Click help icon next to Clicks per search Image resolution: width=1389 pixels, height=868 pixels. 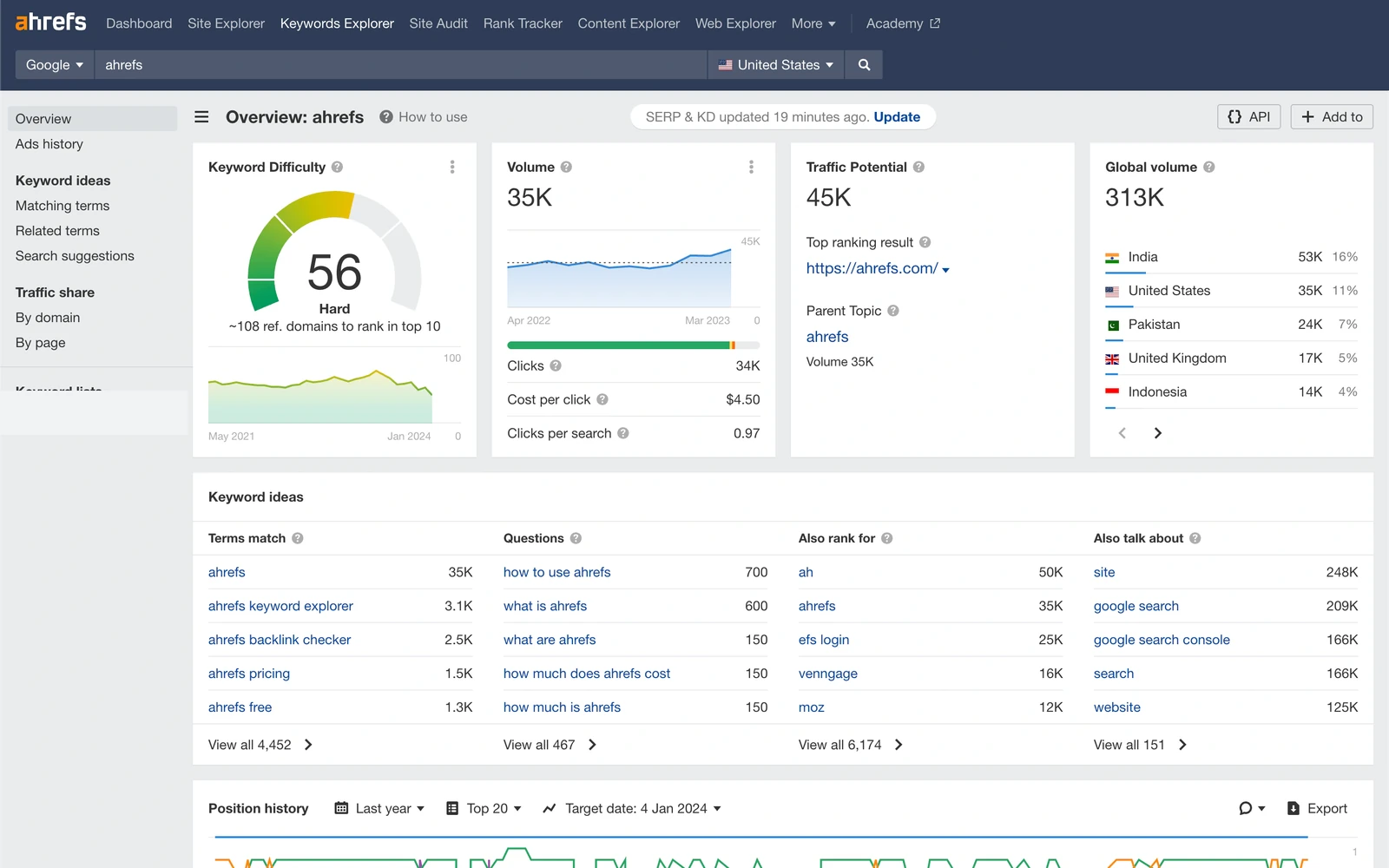click(623, 433)
